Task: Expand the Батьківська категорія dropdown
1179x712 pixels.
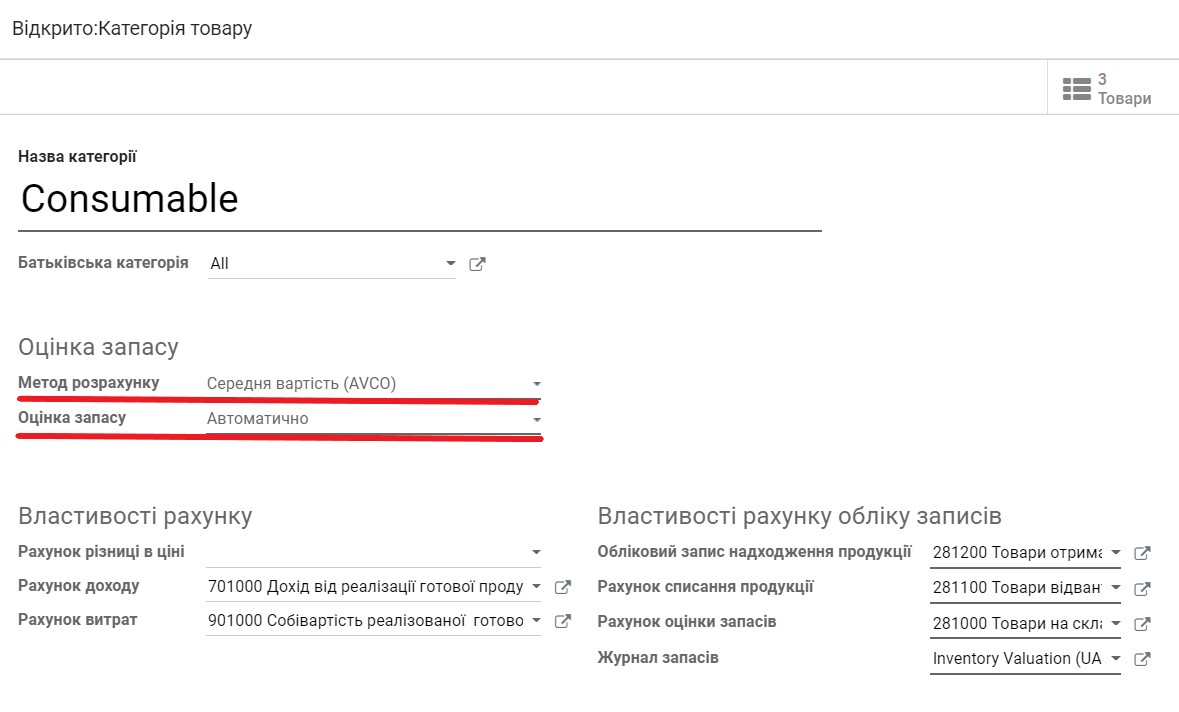Action: point(450,263)
